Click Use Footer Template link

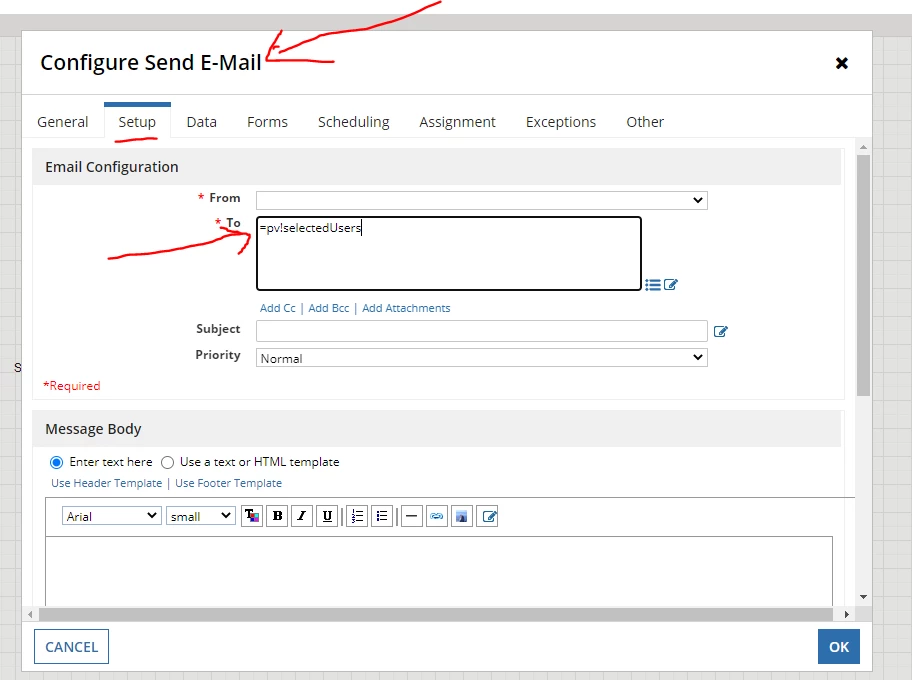228,483
